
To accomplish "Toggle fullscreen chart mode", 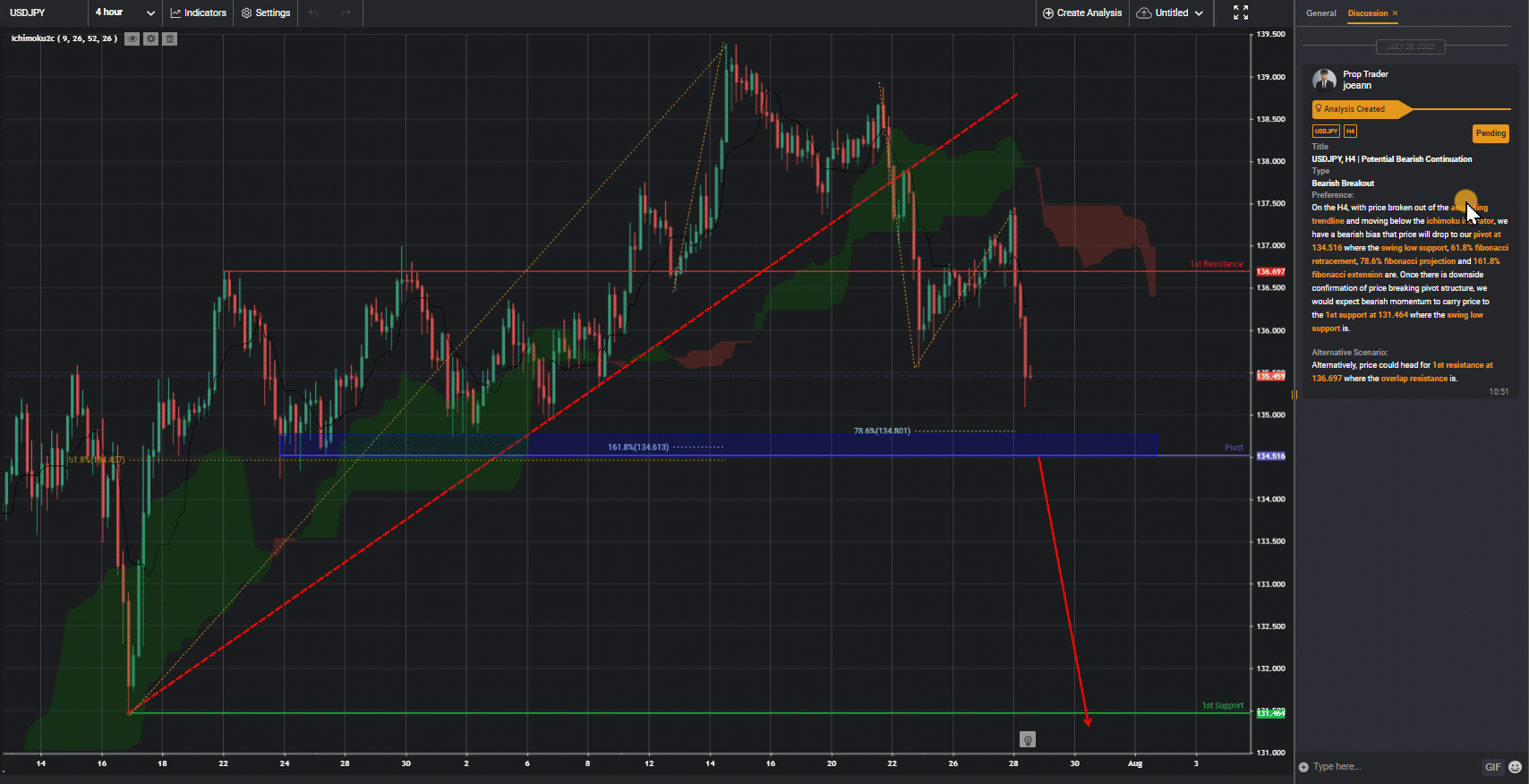I will click(x=1241, y=13).
